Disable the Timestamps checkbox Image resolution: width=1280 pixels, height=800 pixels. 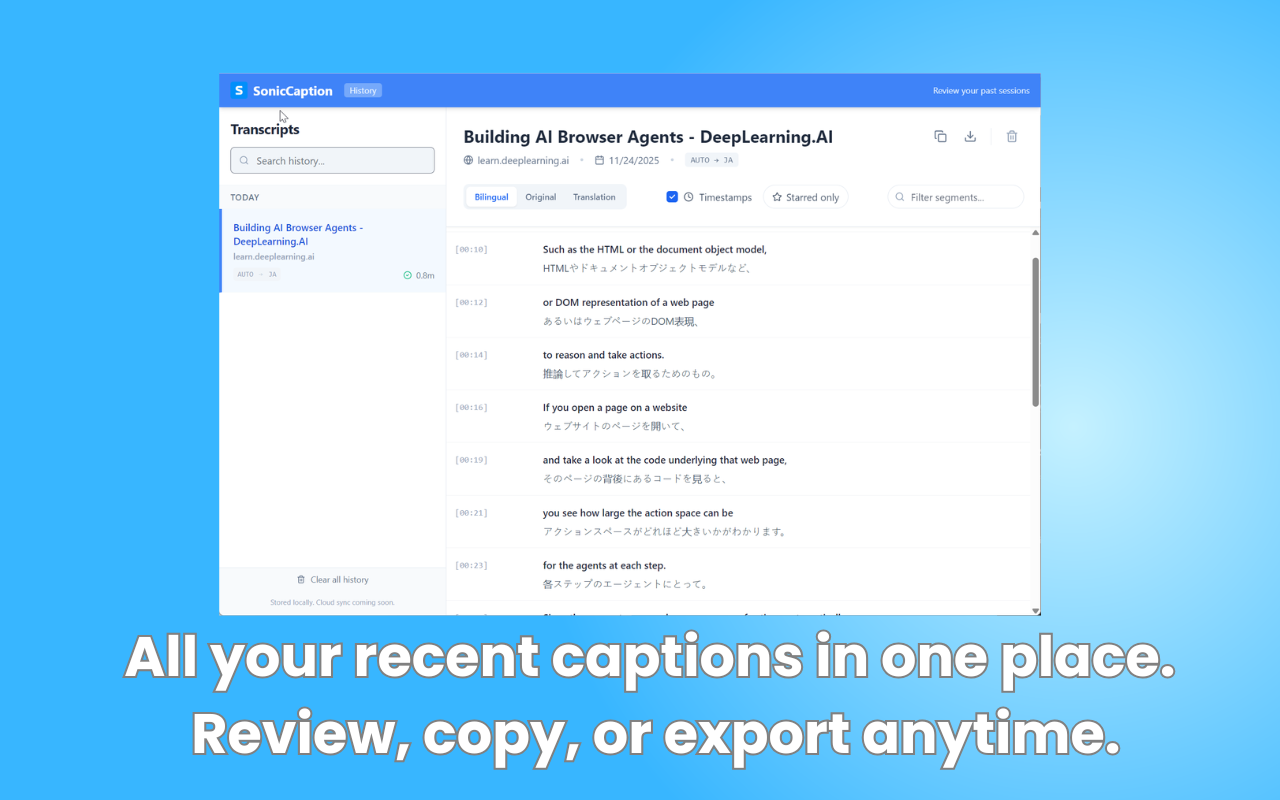tap(672, 197)
